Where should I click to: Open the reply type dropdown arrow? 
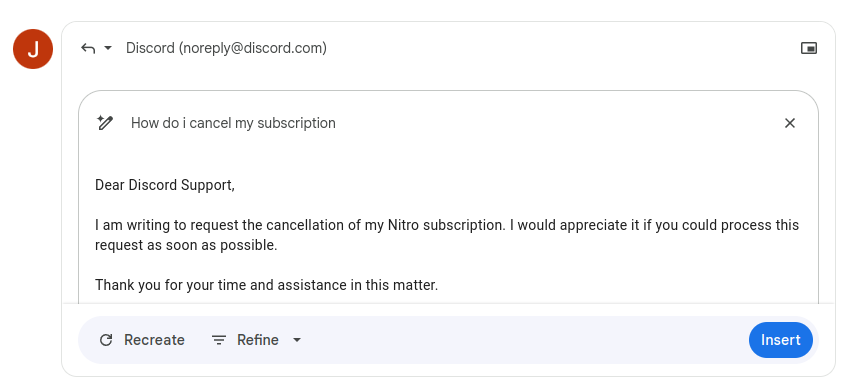107,48
